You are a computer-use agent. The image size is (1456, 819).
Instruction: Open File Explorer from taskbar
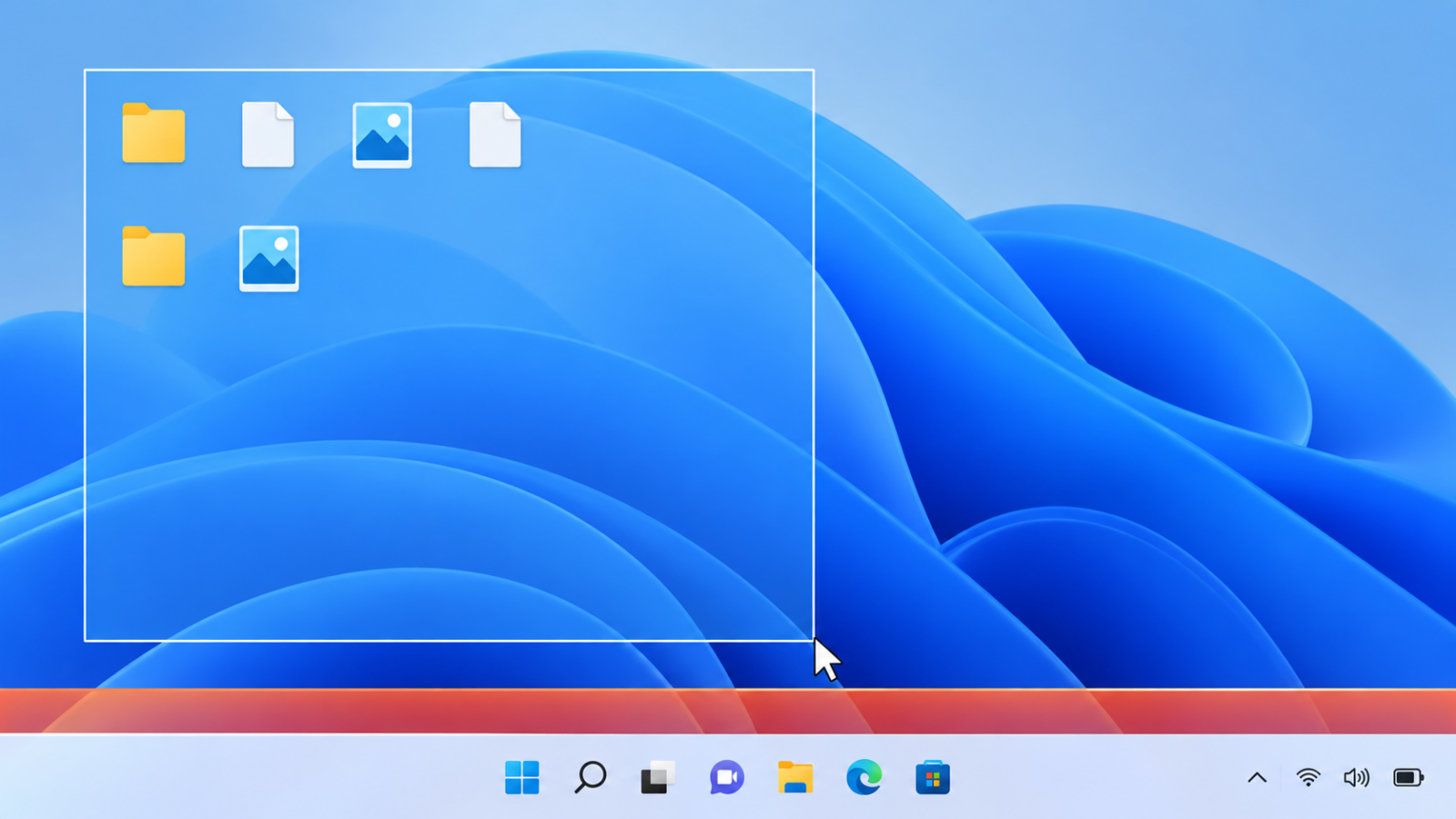[x=795, y=777]
